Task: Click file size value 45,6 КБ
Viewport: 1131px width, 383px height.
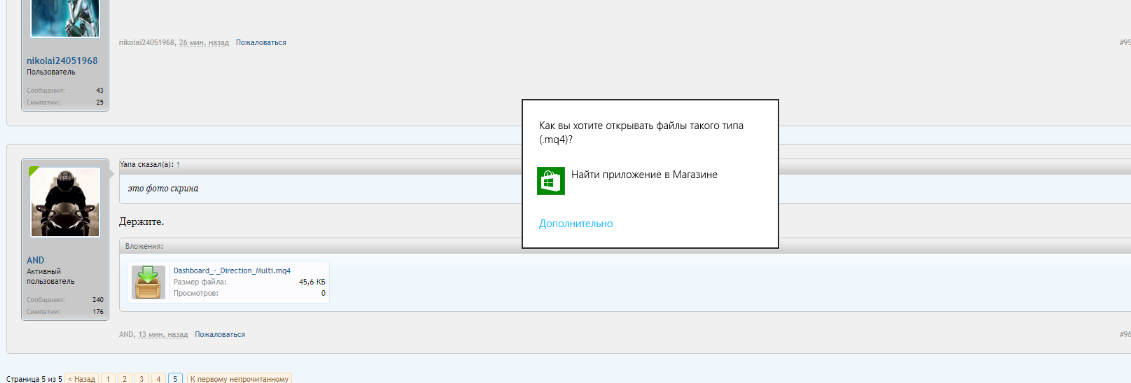Action: [x=312, y=283]
